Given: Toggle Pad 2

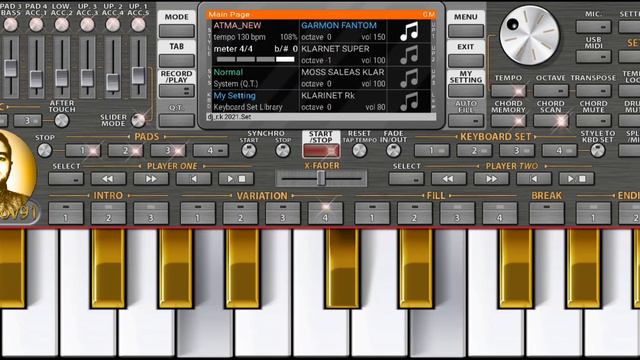Looking at the screenshot, I should 125,151.
